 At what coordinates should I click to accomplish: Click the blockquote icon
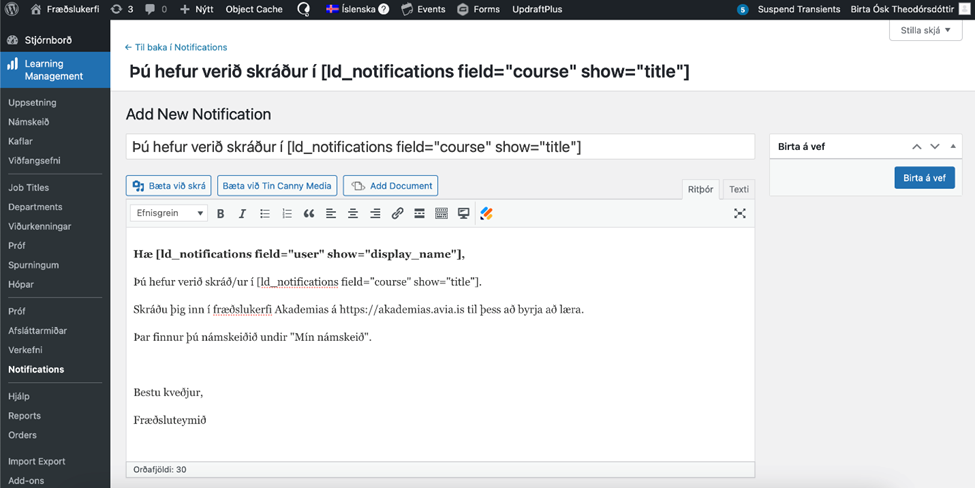tap(309, 213)
